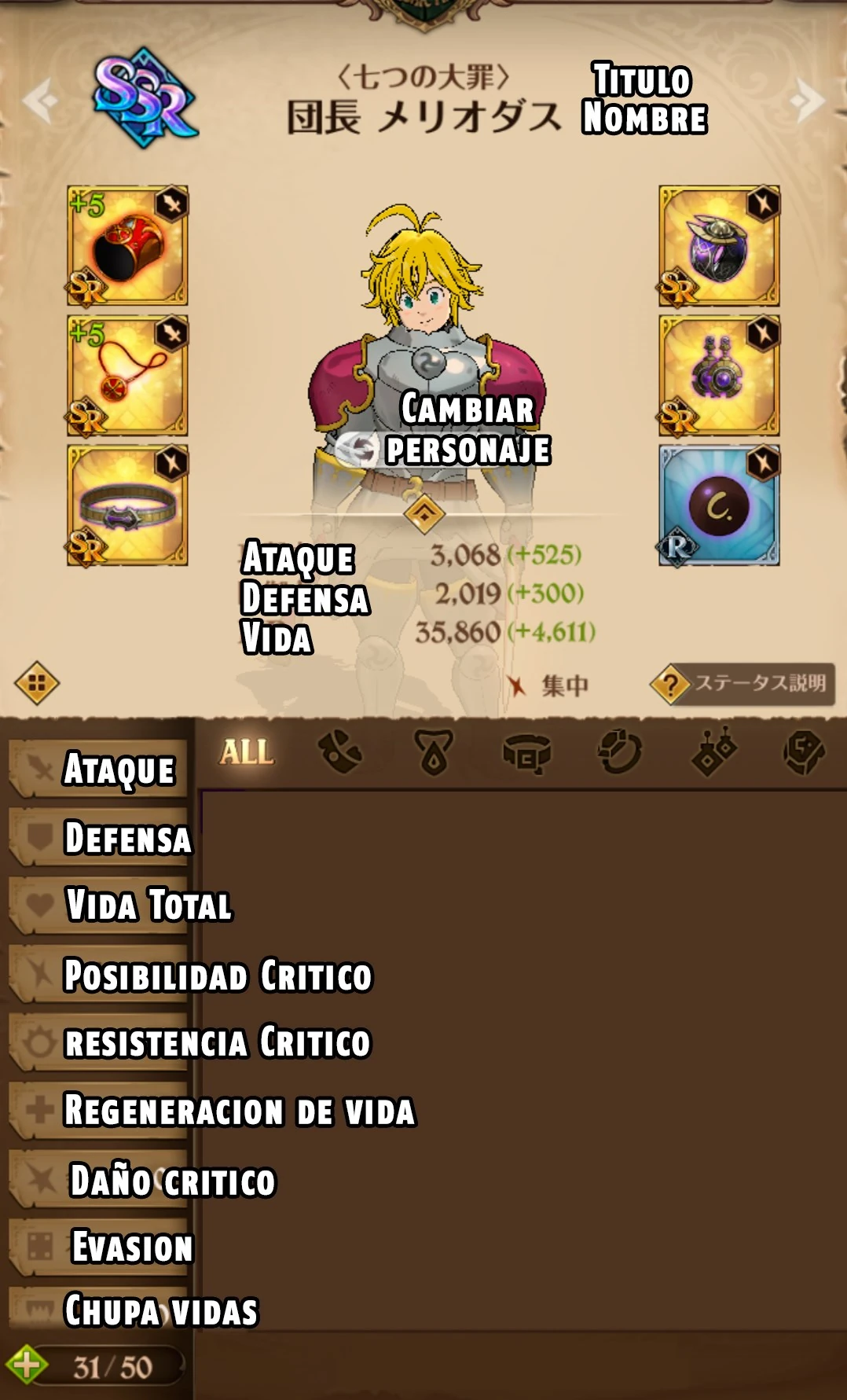Expand inventory capacity with green plus
The image size is (847, 1400).
pyautogui.click(x=26, y=1365)
